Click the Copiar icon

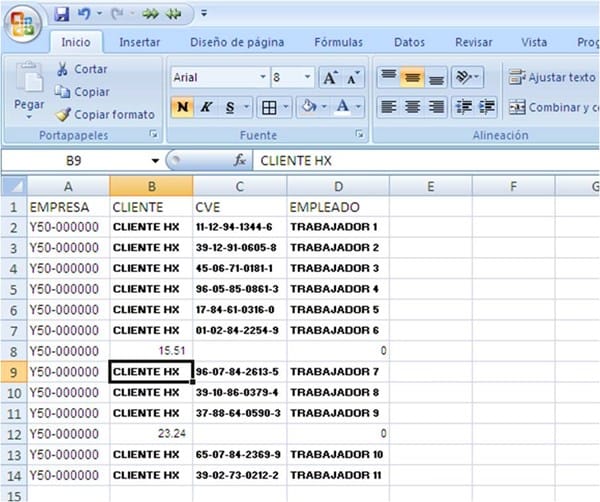[62, 92]
